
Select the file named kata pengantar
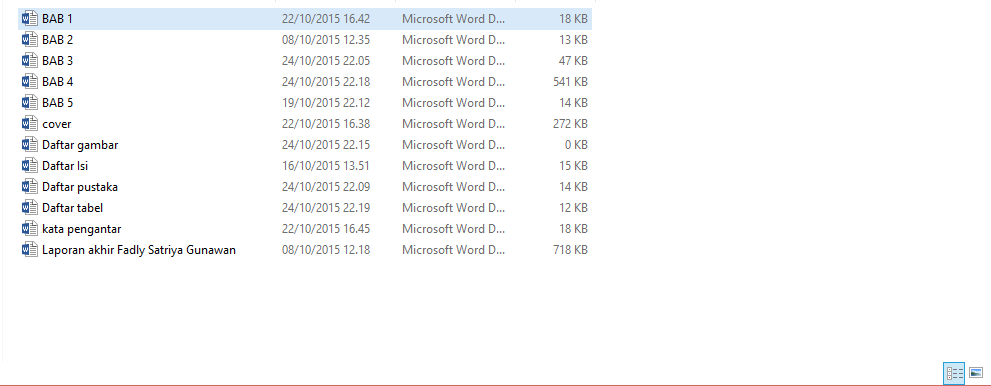click(x=82, y=229)
